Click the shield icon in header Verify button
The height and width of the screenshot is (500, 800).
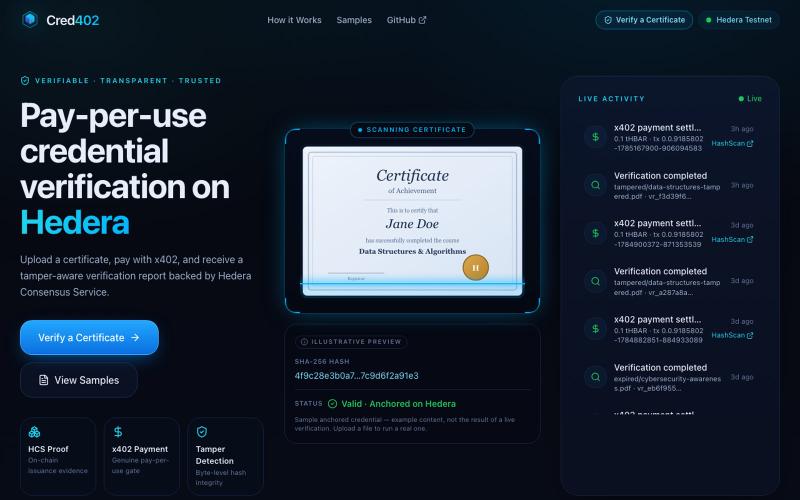coord(608,20)
